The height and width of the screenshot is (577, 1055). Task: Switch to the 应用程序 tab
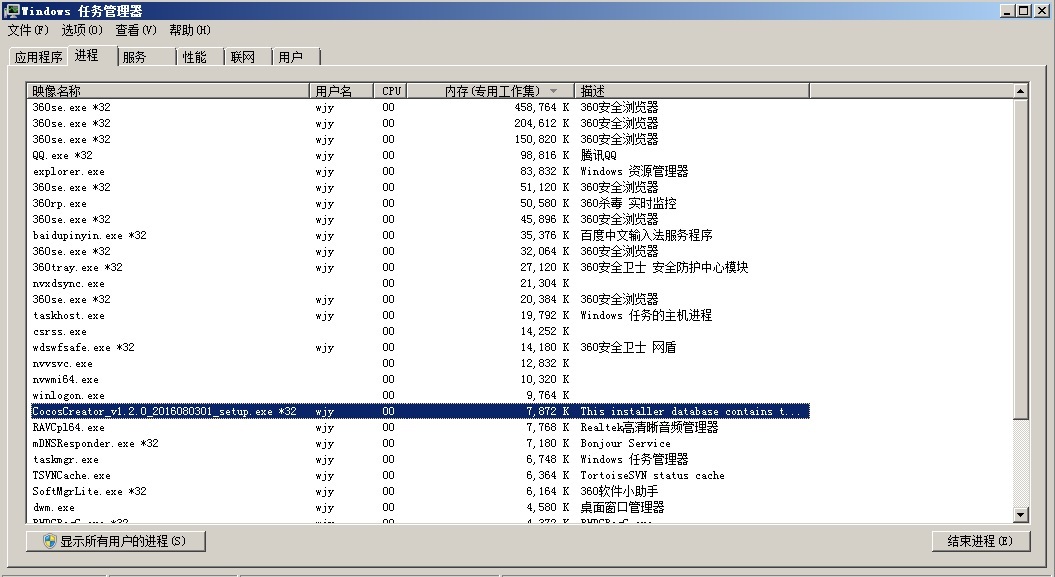[38, 57]
